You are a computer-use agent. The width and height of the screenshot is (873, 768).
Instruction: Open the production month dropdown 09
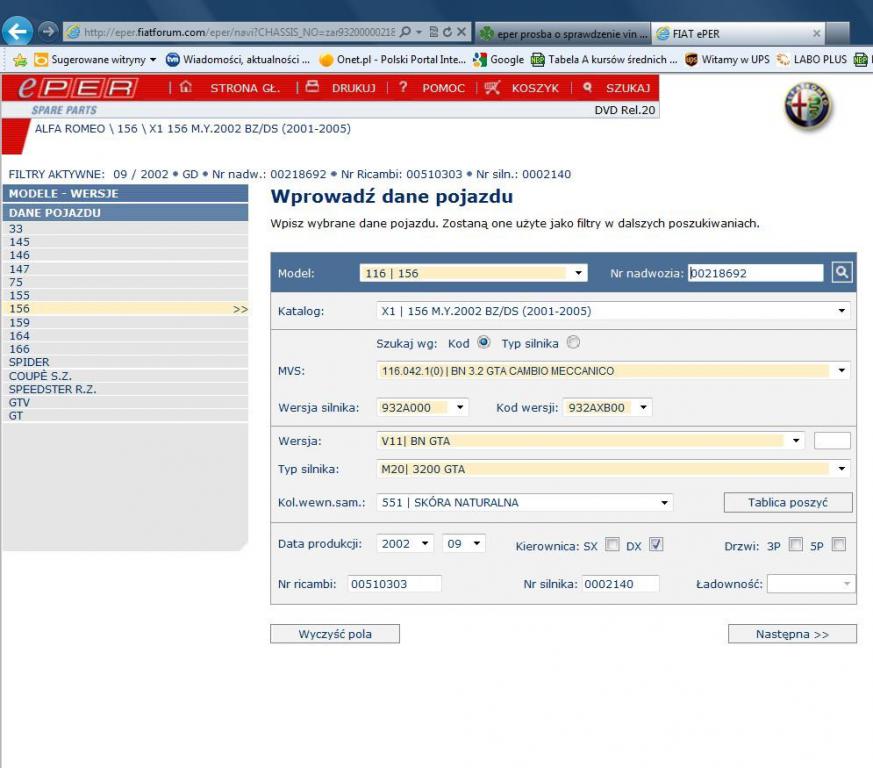463,544
